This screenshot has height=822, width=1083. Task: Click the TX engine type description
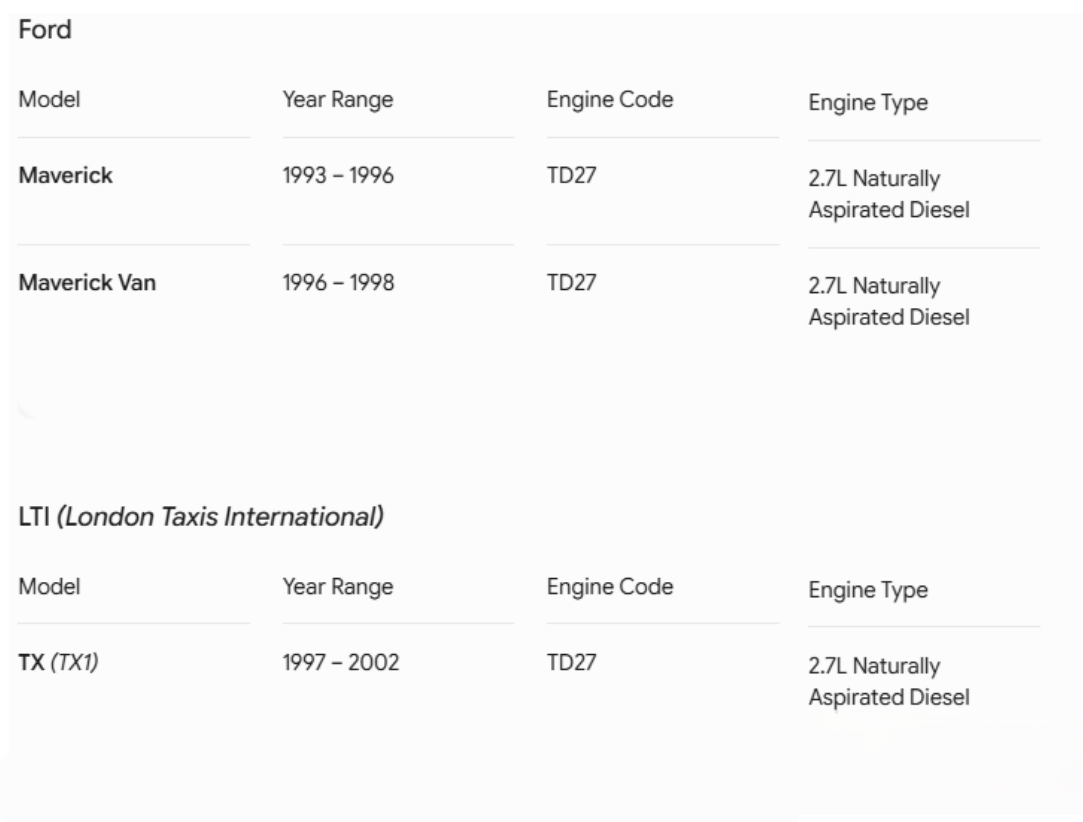click(x=889, y=681)
